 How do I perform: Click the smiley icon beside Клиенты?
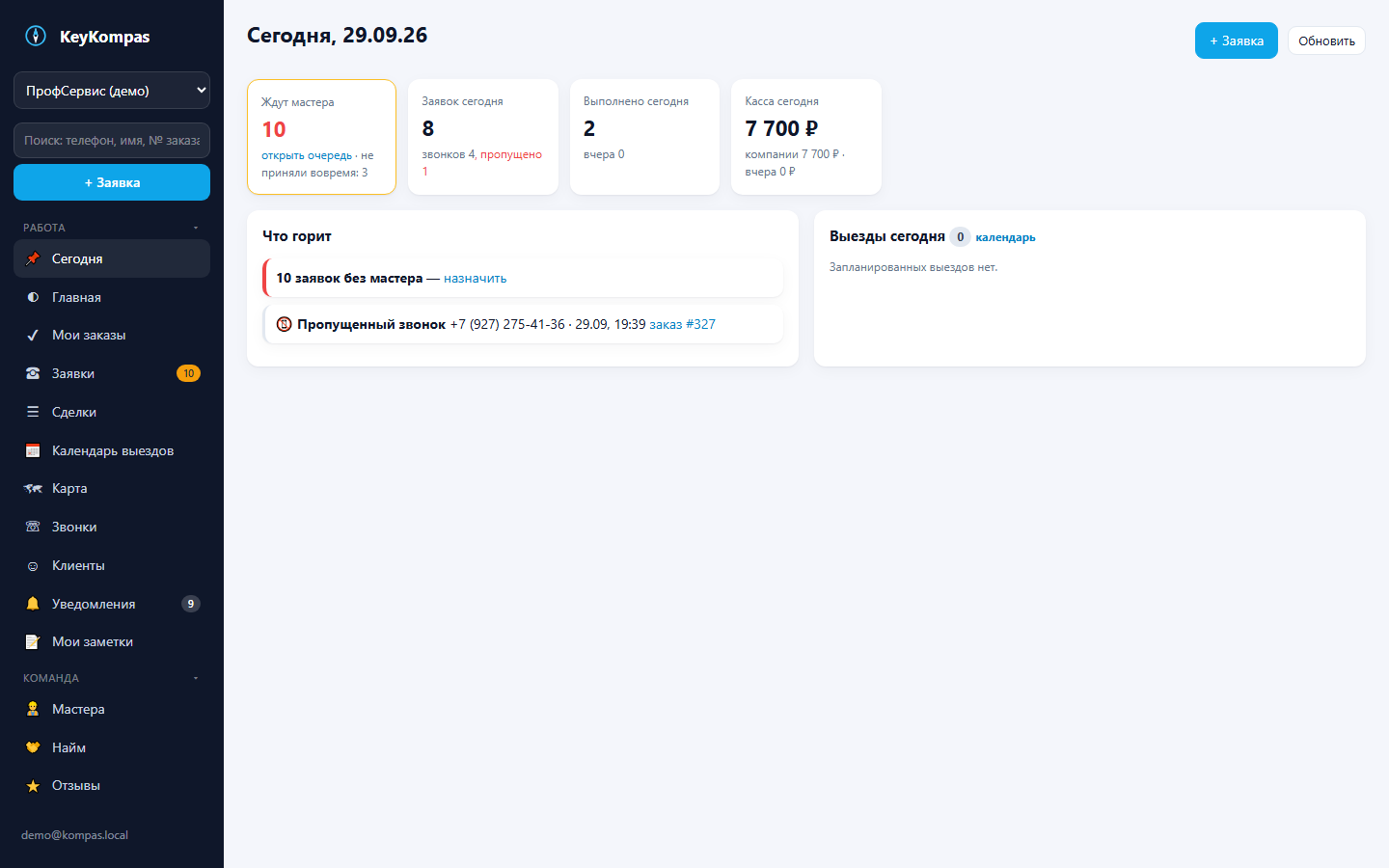tap(33, 566)
